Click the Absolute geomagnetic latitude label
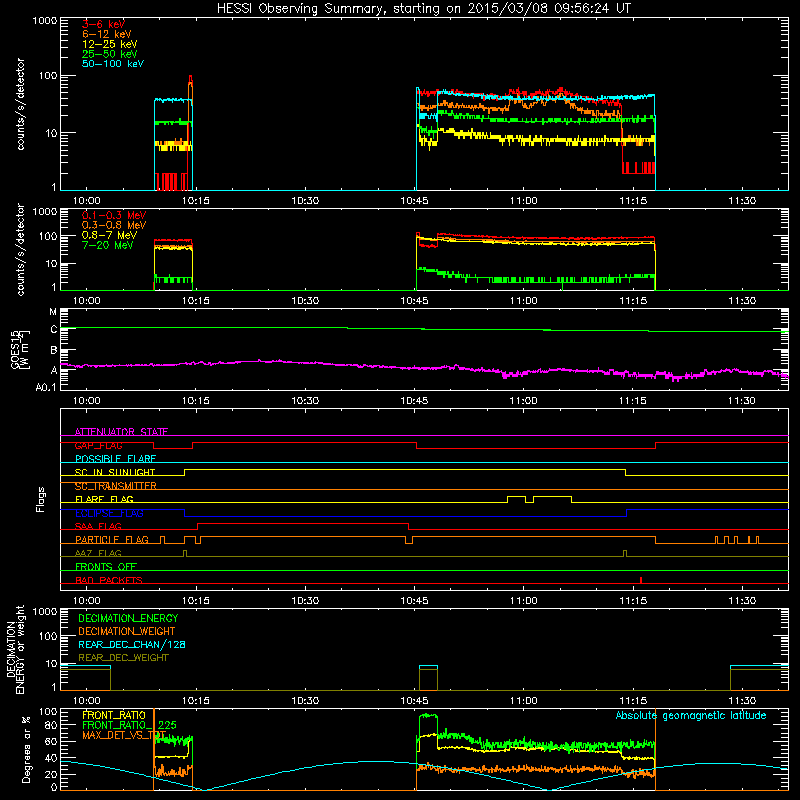This screenshot has height=800, width=800. pyautogui.click(x=691, y=715)
